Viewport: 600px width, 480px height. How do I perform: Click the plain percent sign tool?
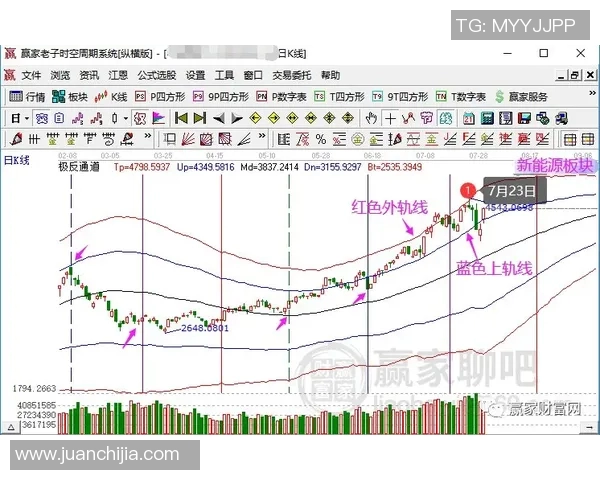coord(321,139)
